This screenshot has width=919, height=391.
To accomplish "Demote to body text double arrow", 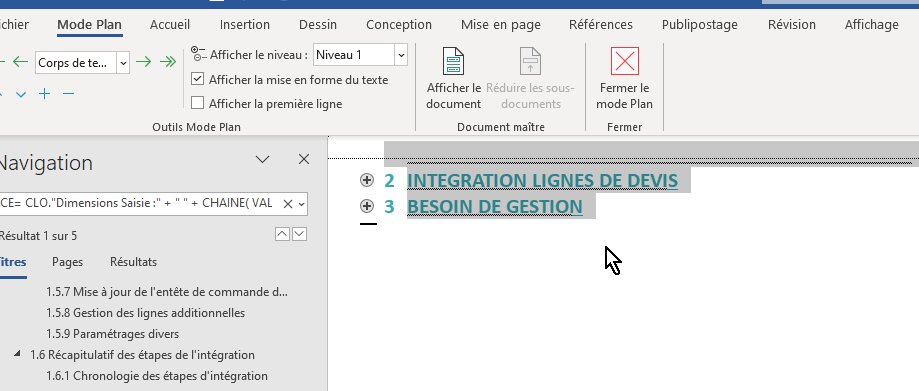I will pyautogui.click(x=168, y=62).
